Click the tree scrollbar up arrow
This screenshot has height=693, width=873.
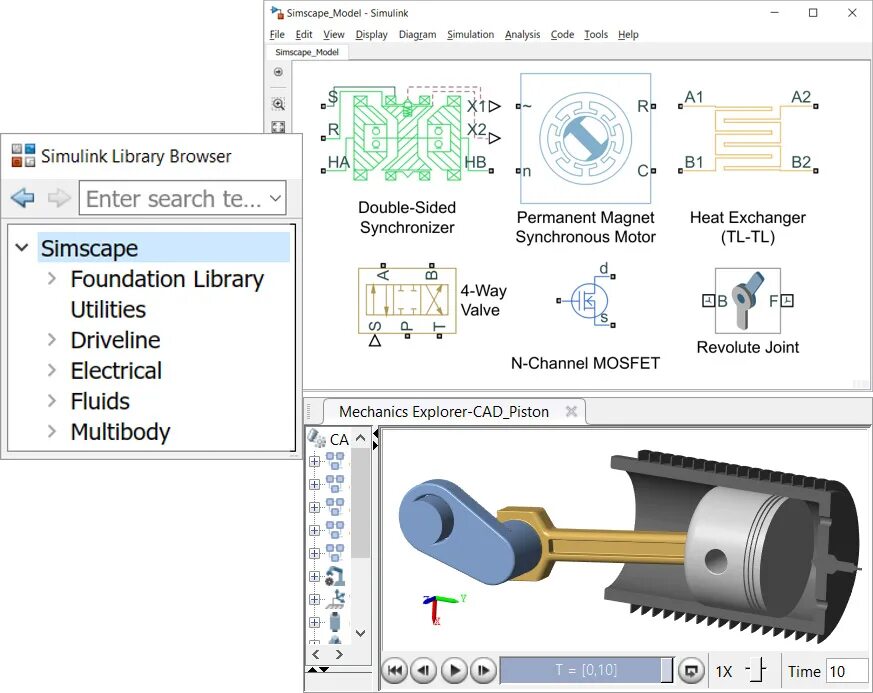click(x=360, y=438)
